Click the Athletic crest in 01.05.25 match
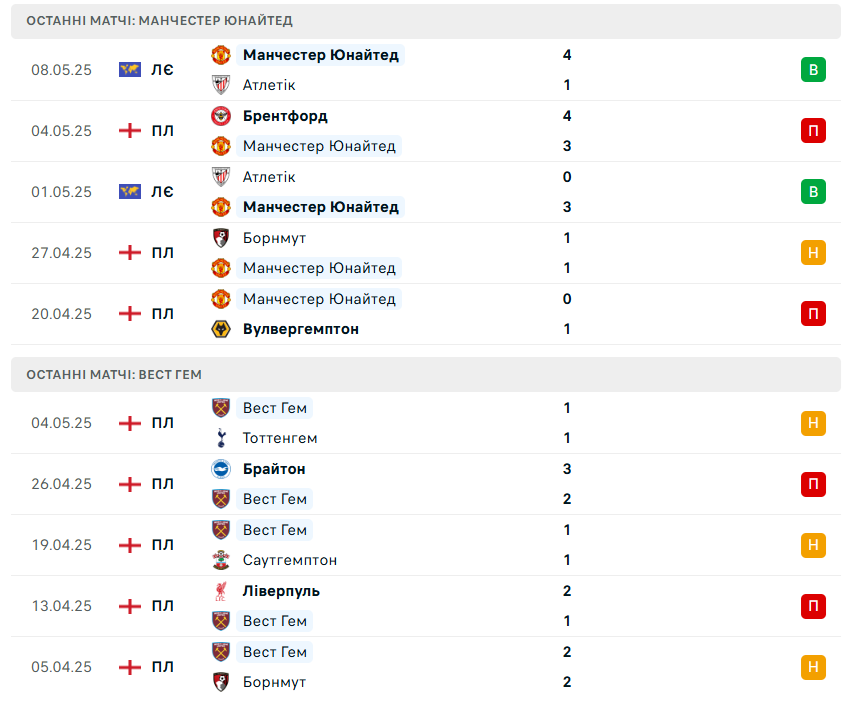The width and height of the screenshot is (855, 704). tap(221, 177)
